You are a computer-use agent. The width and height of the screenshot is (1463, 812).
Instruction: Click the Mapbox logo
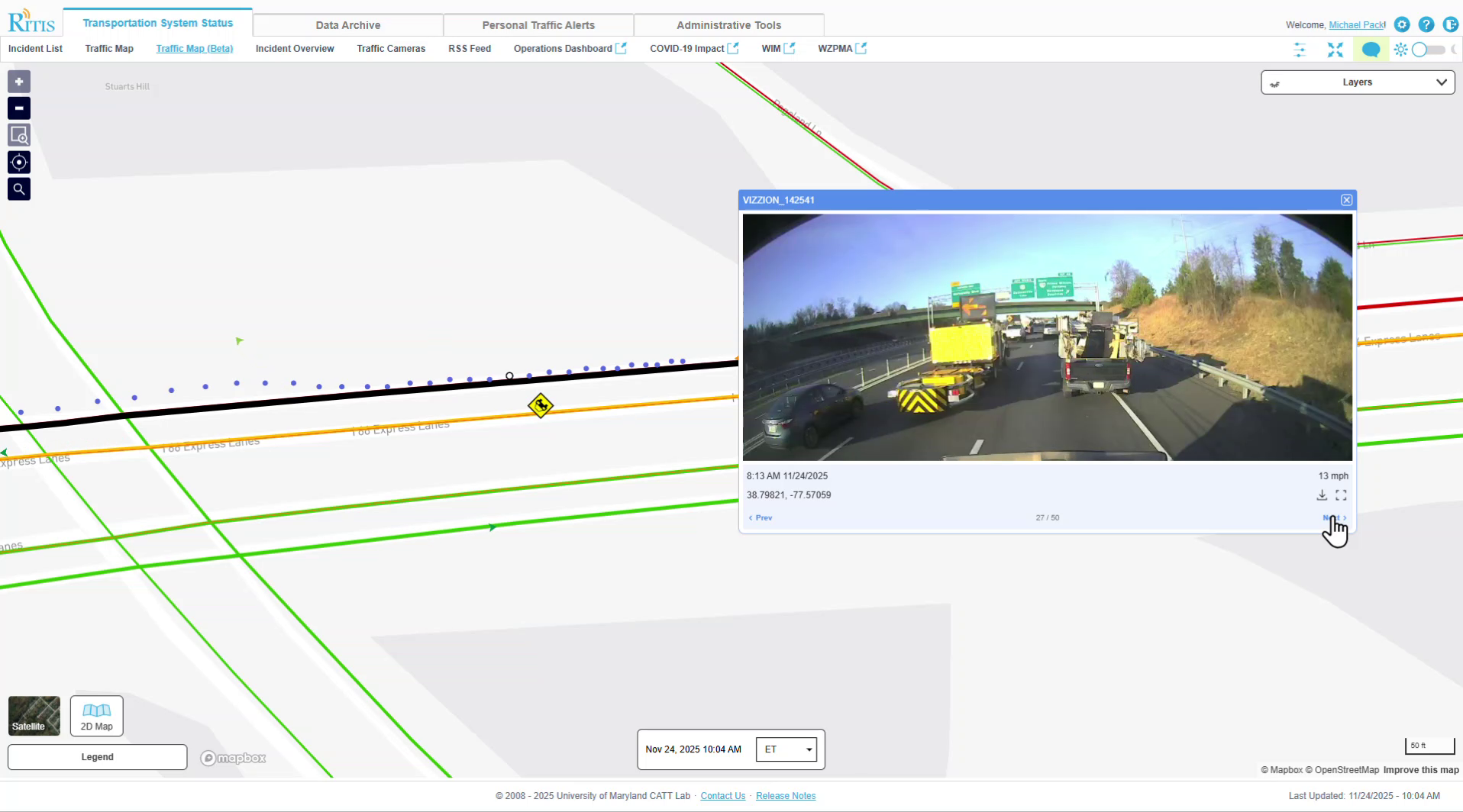point(233,758)
